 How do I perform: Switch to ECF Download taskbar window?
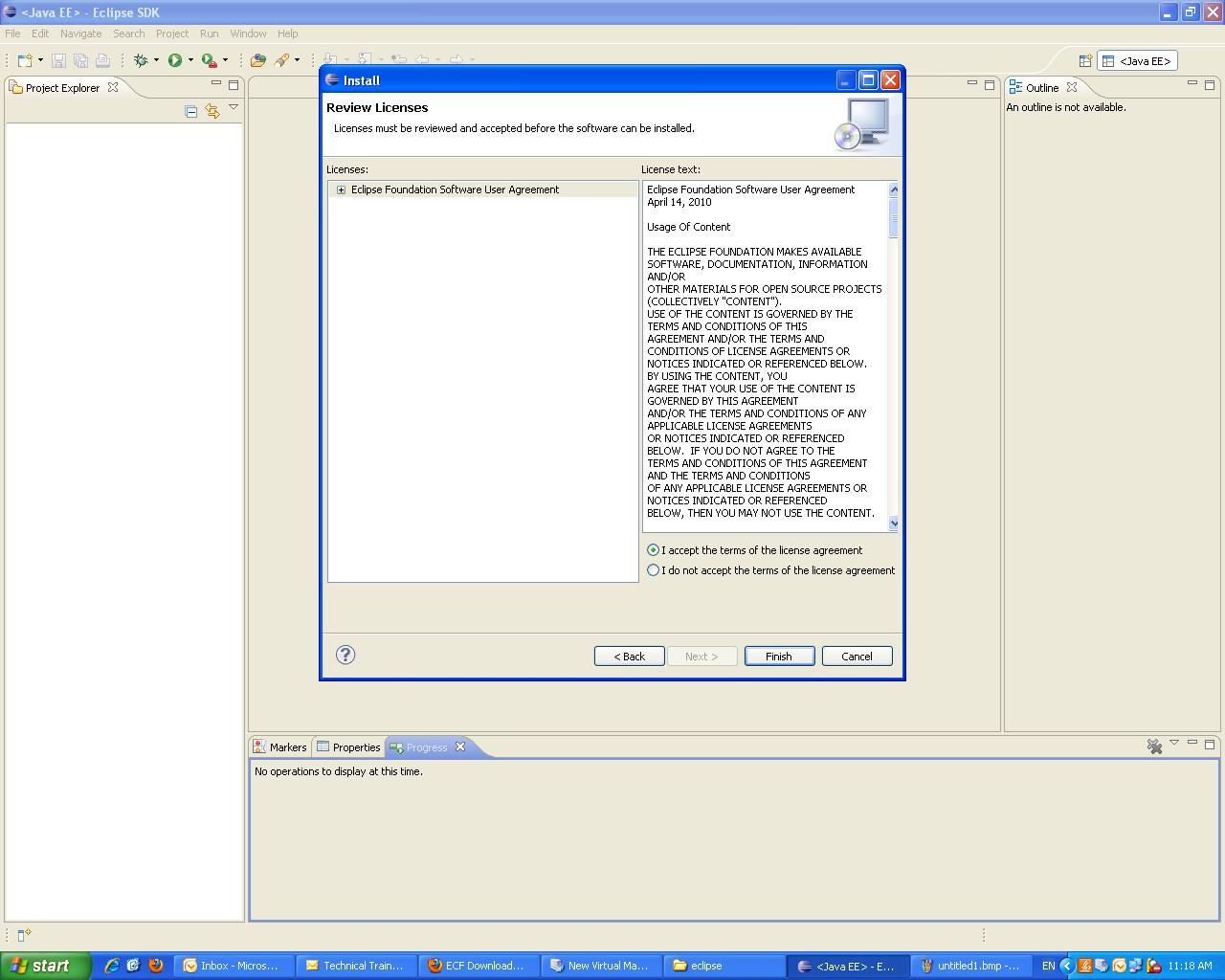tap(478, 966)
